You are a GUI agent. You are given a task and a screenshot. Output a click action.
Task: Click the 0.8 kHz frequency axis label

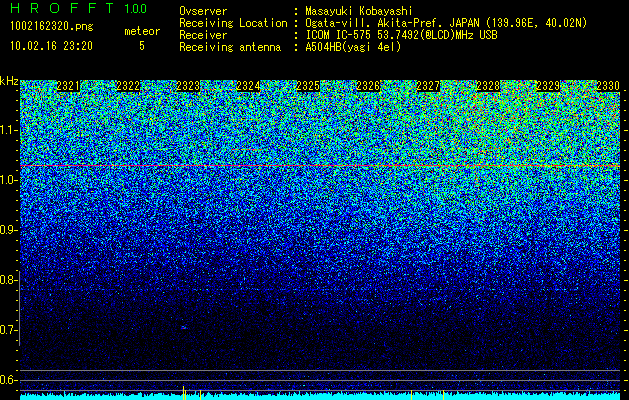(8, 280)
